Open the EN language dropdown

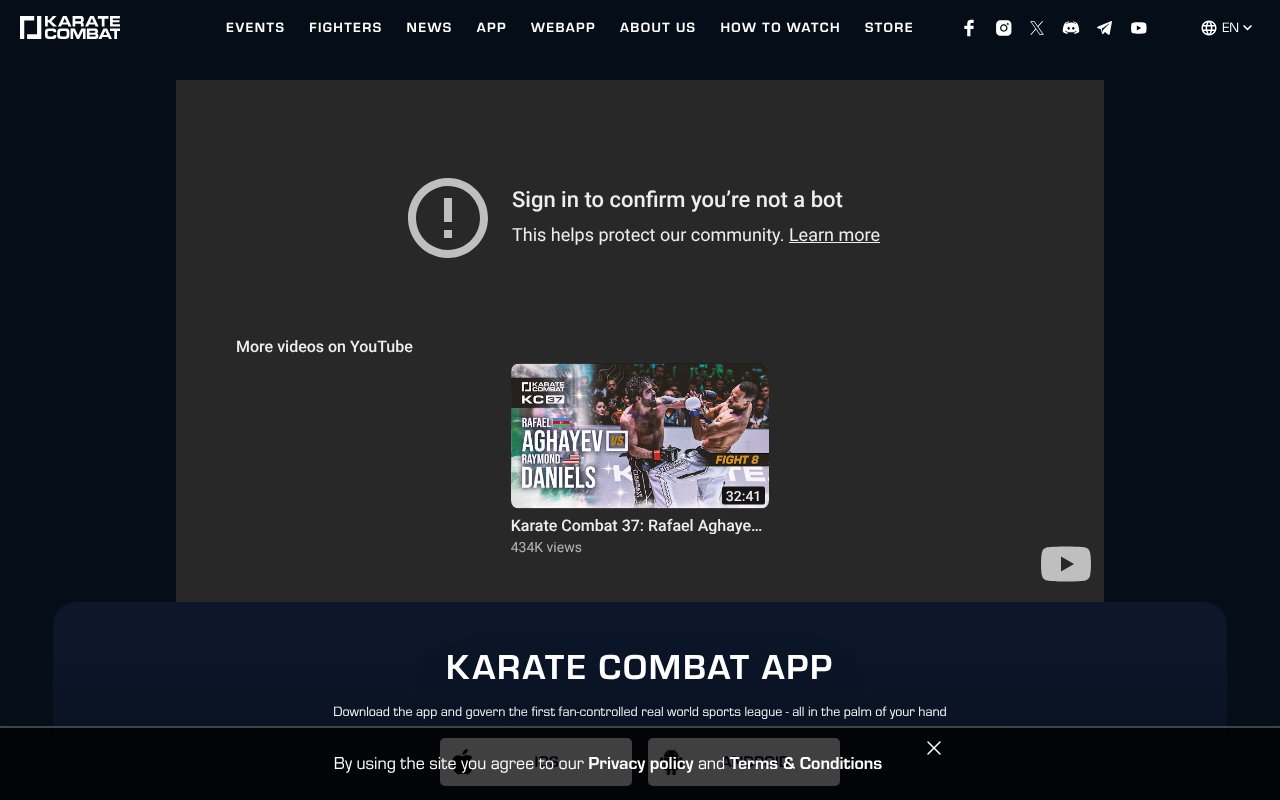pos(1229,27)
